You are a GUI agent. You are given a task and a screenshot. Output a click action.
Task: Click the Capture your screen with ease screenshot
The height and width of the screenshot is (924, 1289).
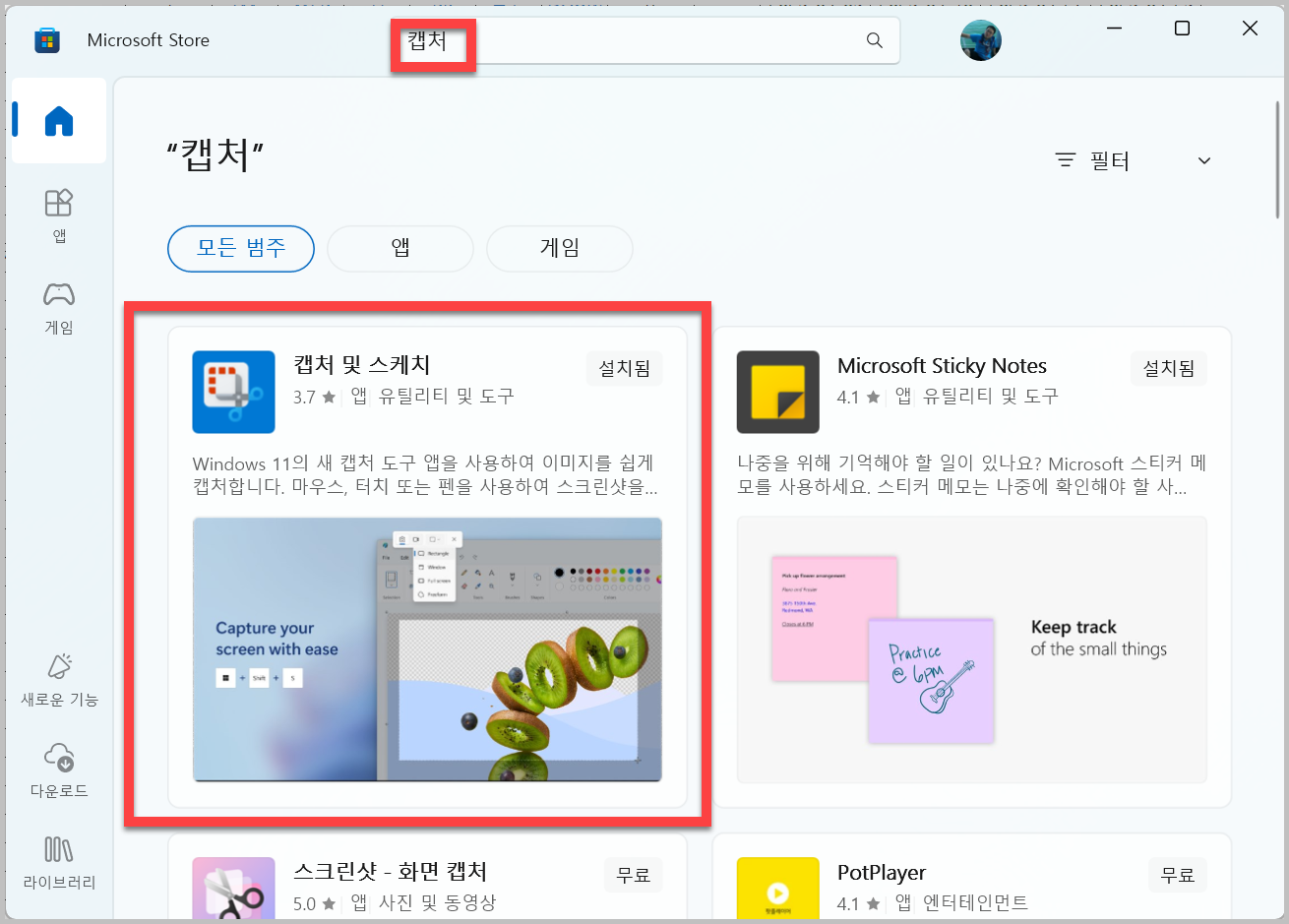427,649
